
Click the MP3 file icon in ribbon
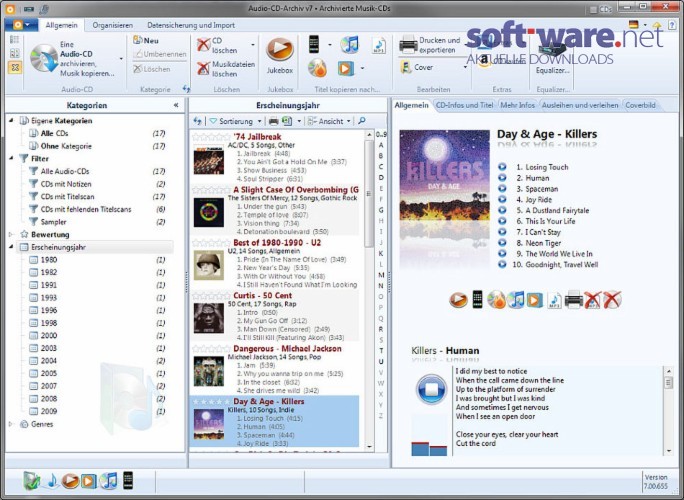[379, 45]
